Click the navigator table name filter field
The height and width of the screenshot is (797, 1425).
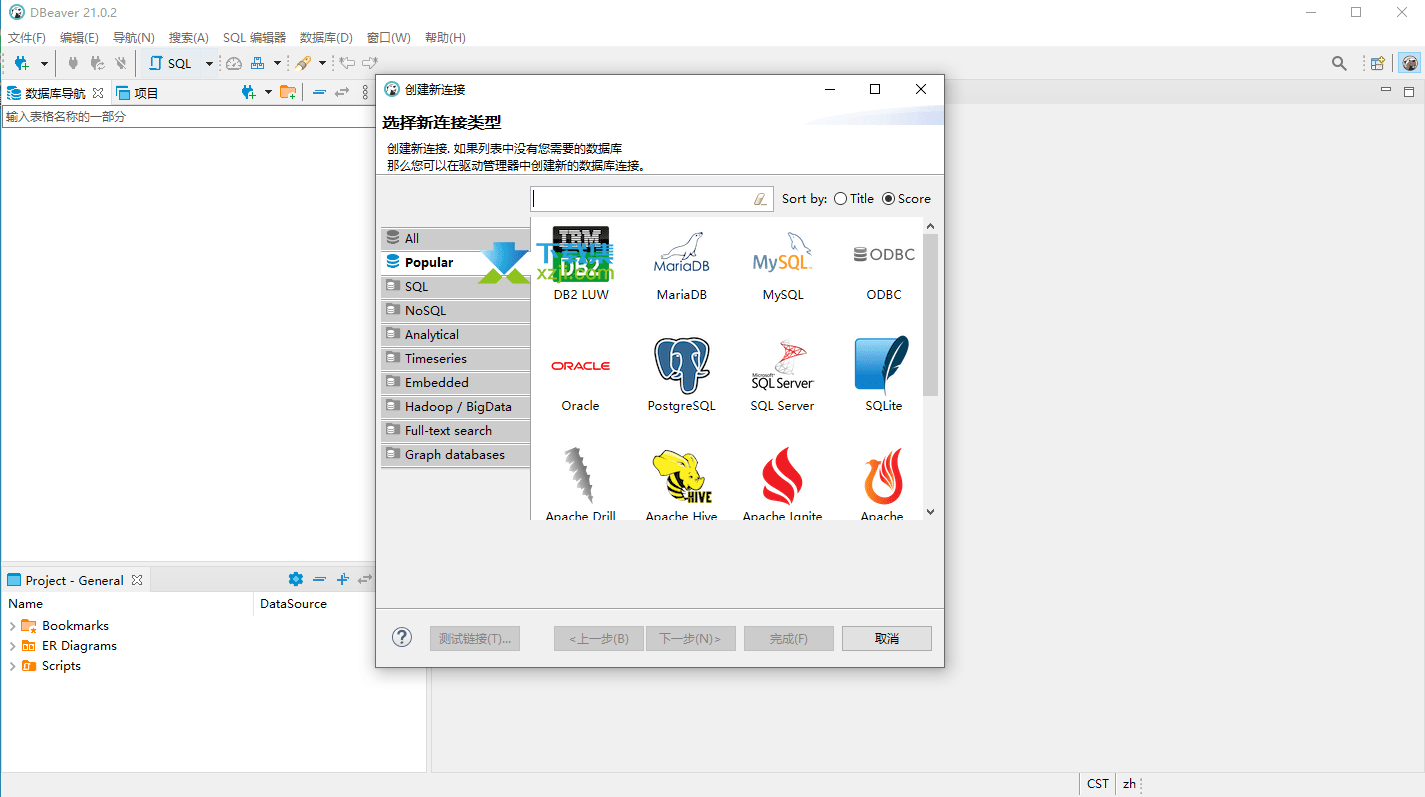pos(188,116)
